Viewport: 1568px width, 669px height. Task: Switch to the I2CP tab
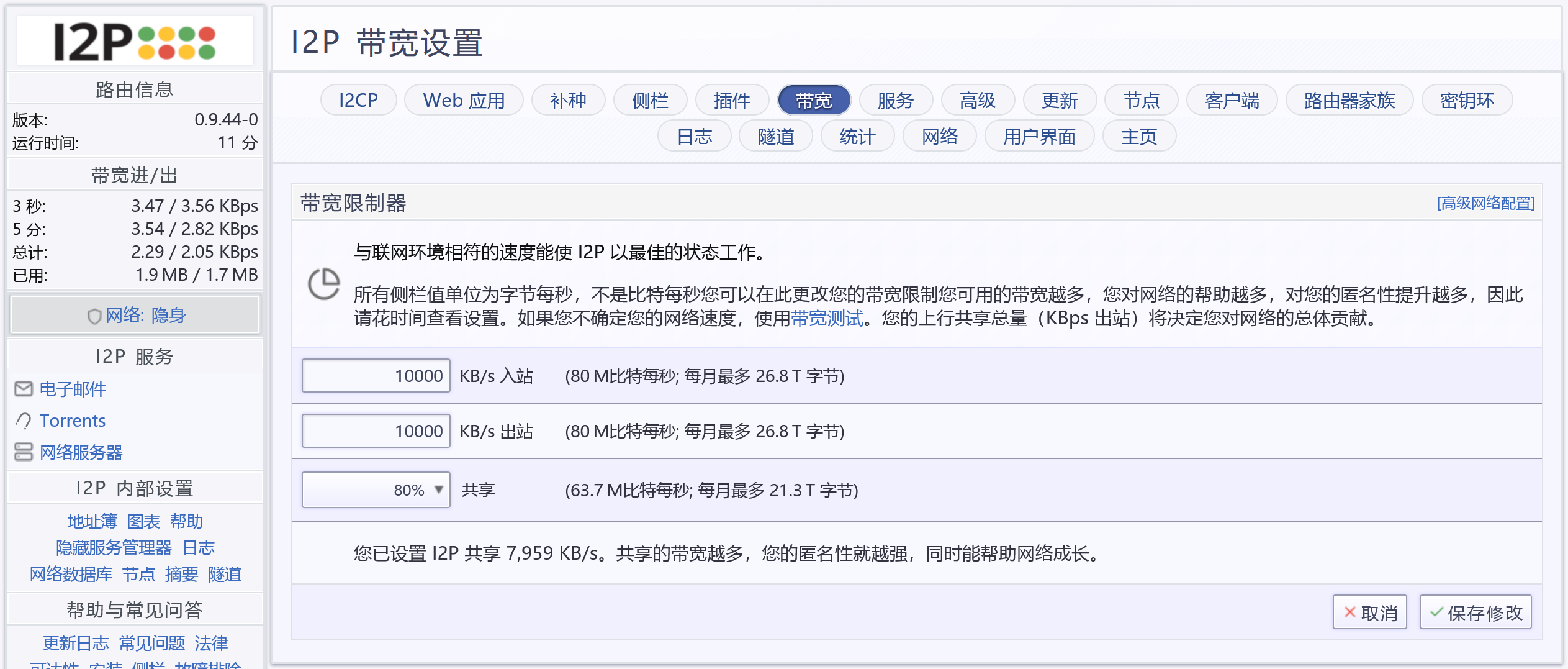coord(358,100)
